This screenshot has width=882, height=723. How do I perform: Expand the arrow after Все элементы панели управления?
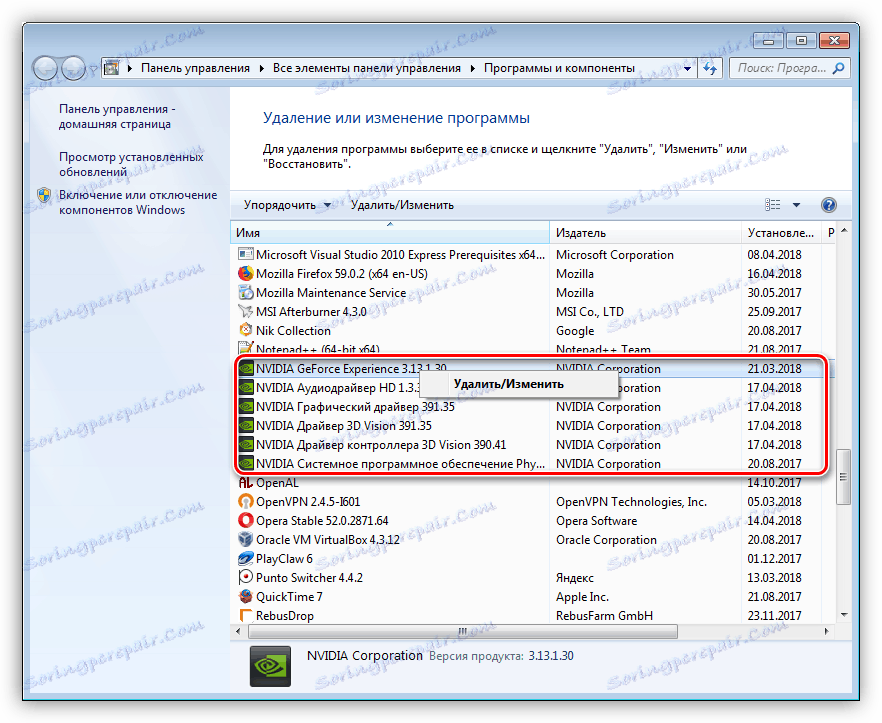[x=472, y=69]
